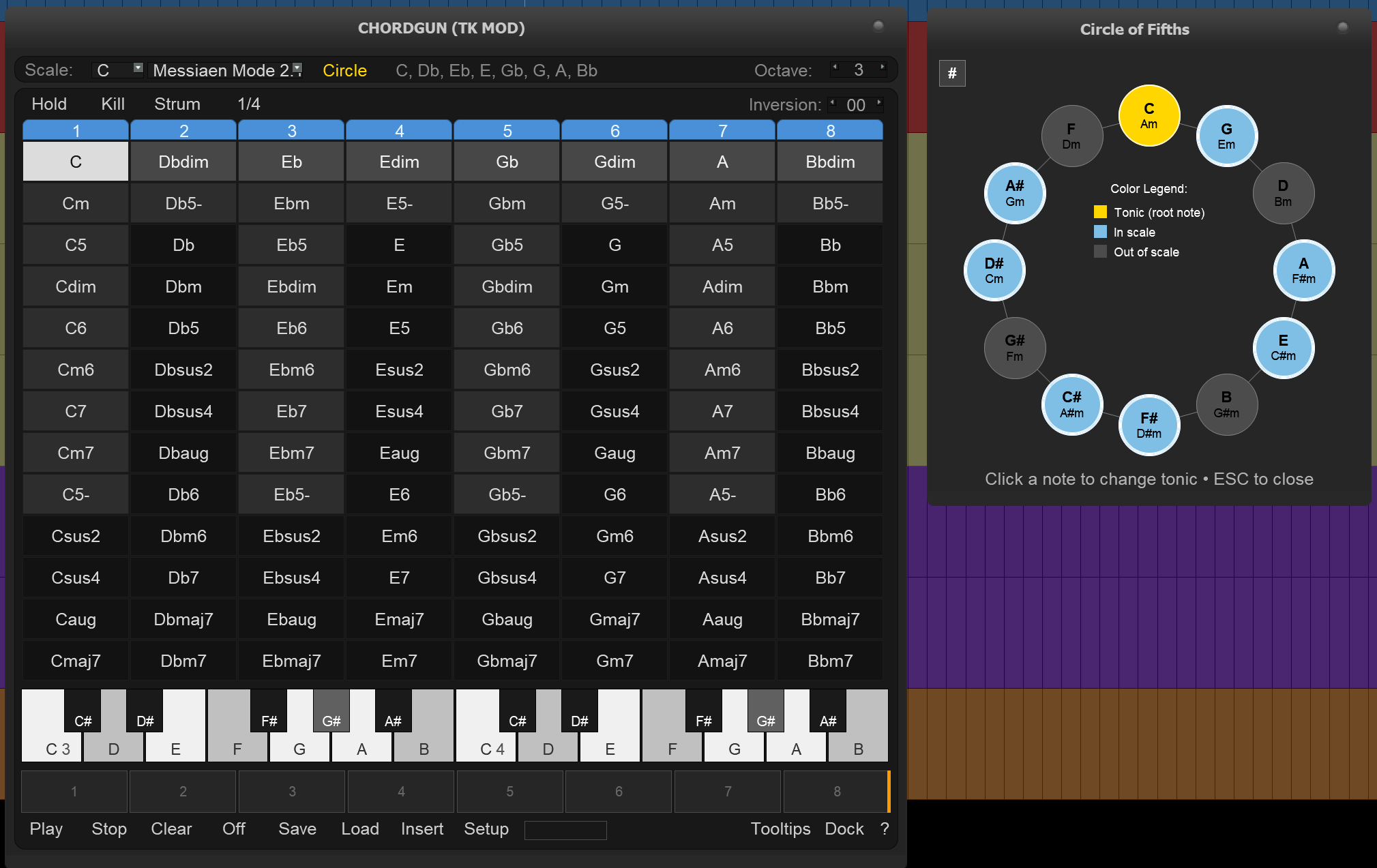Select scale degree 5 column header
The width and height of the screenshot is (1377, 868).
(x=507, y=130)
